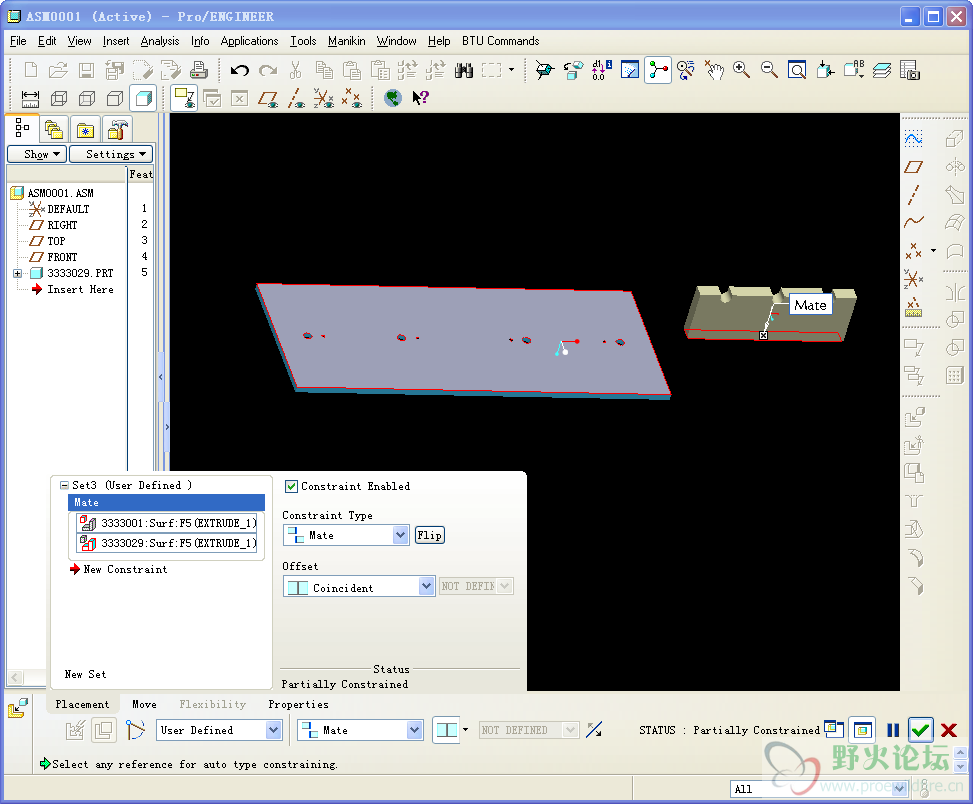Click the Zoom In magnifier icon

(741, 70)
